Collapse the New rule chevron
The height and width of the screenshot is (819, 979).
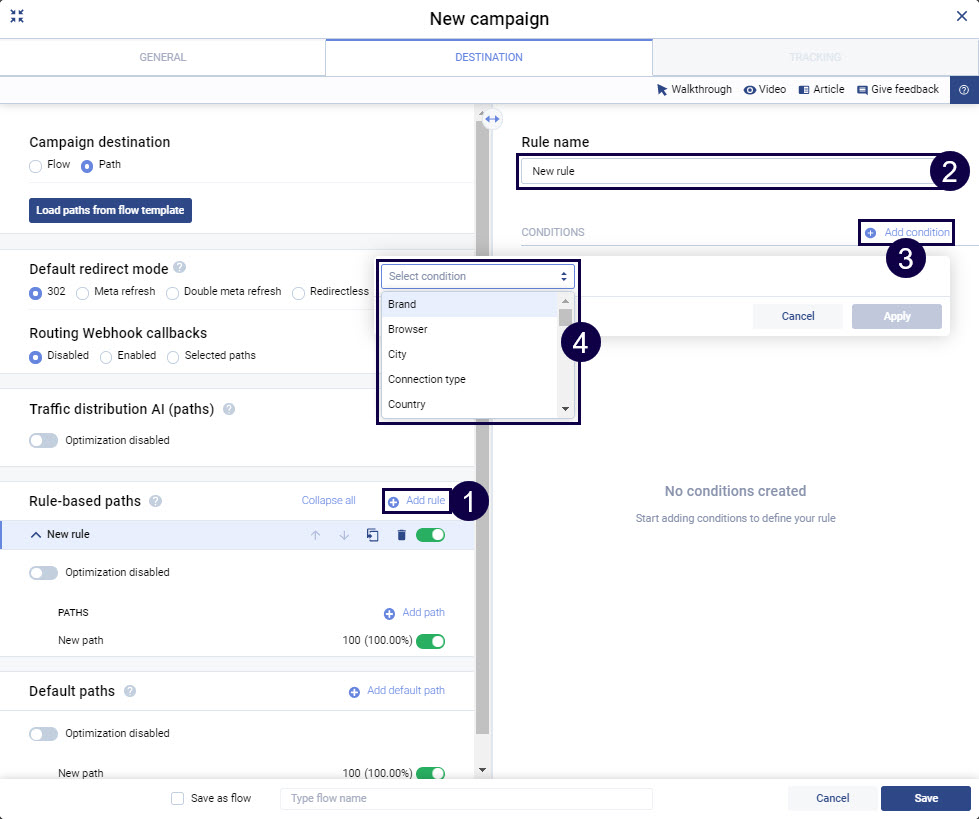[x=36, y=535]
